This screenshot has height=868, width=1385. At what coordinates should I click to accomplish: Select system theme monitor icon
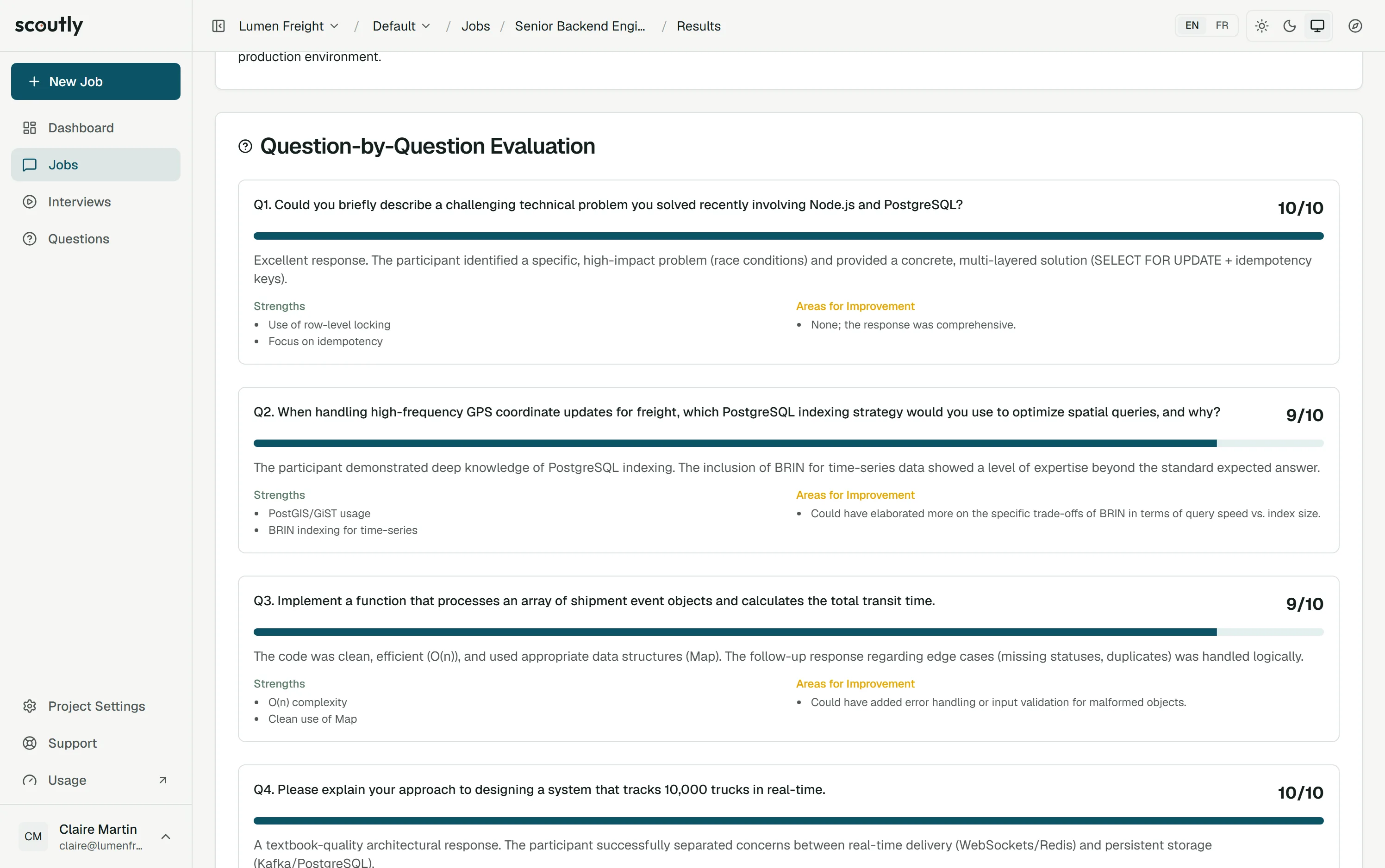pos(1317,26)
